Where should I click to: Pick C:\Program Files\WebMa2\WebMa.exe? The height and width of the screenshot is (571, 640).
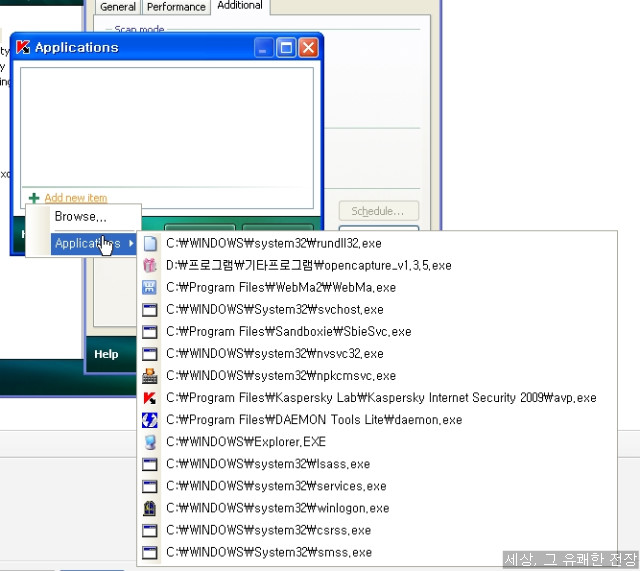(x=377, y=287)
